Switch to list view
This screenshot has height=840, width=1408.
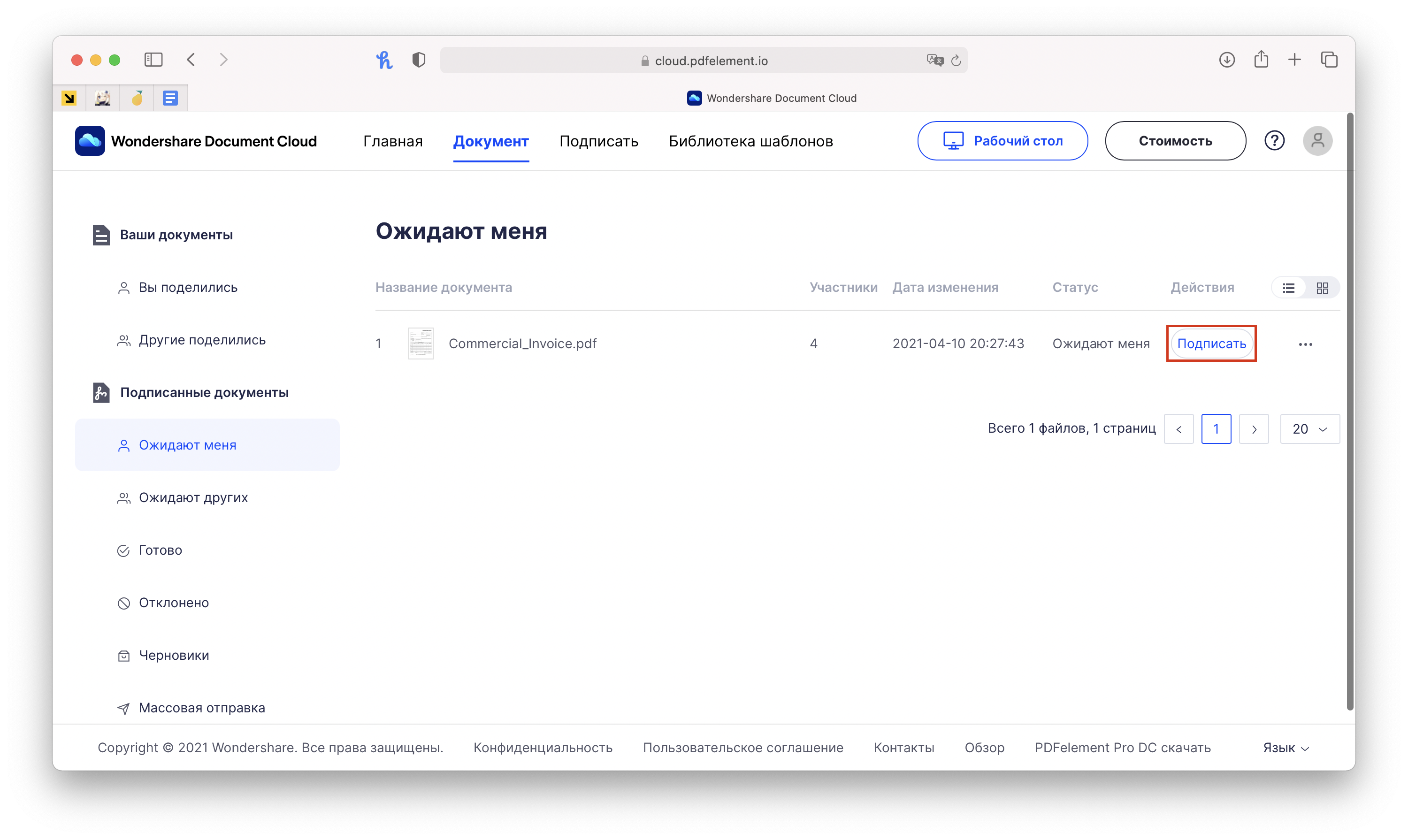click(x=1288, y=288)
